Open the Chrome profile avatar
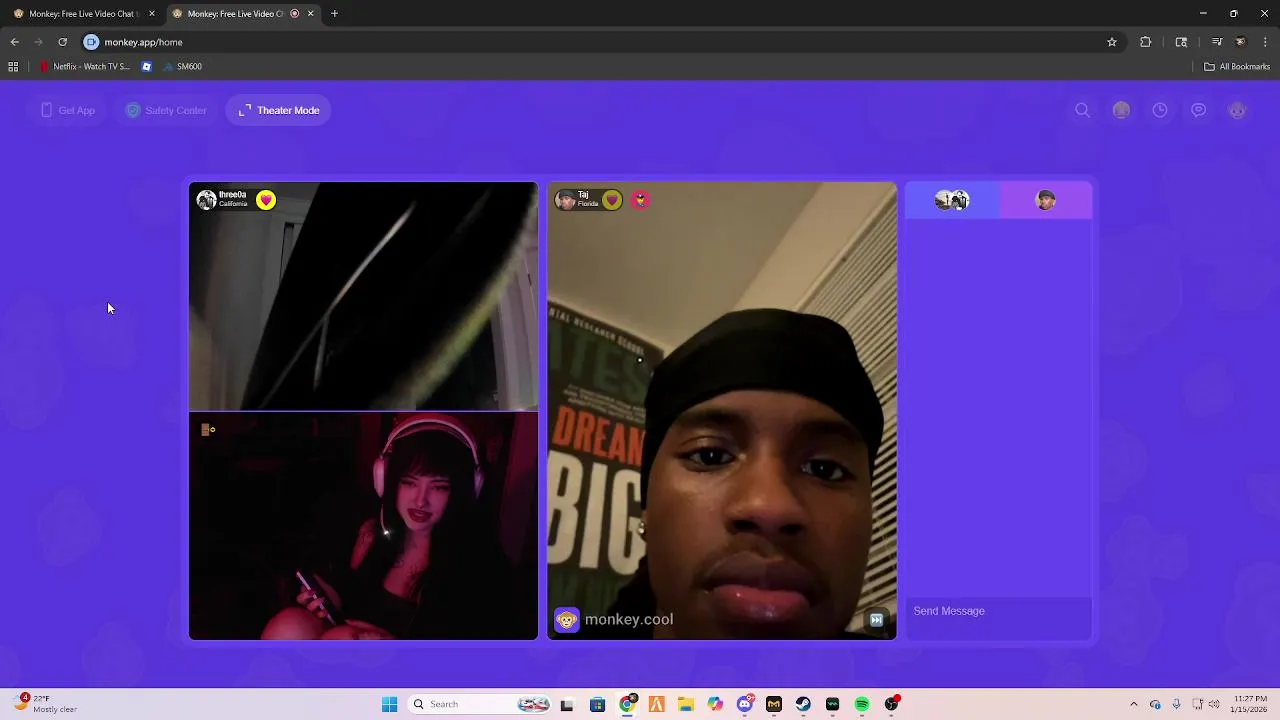 tap(1241, 42)
